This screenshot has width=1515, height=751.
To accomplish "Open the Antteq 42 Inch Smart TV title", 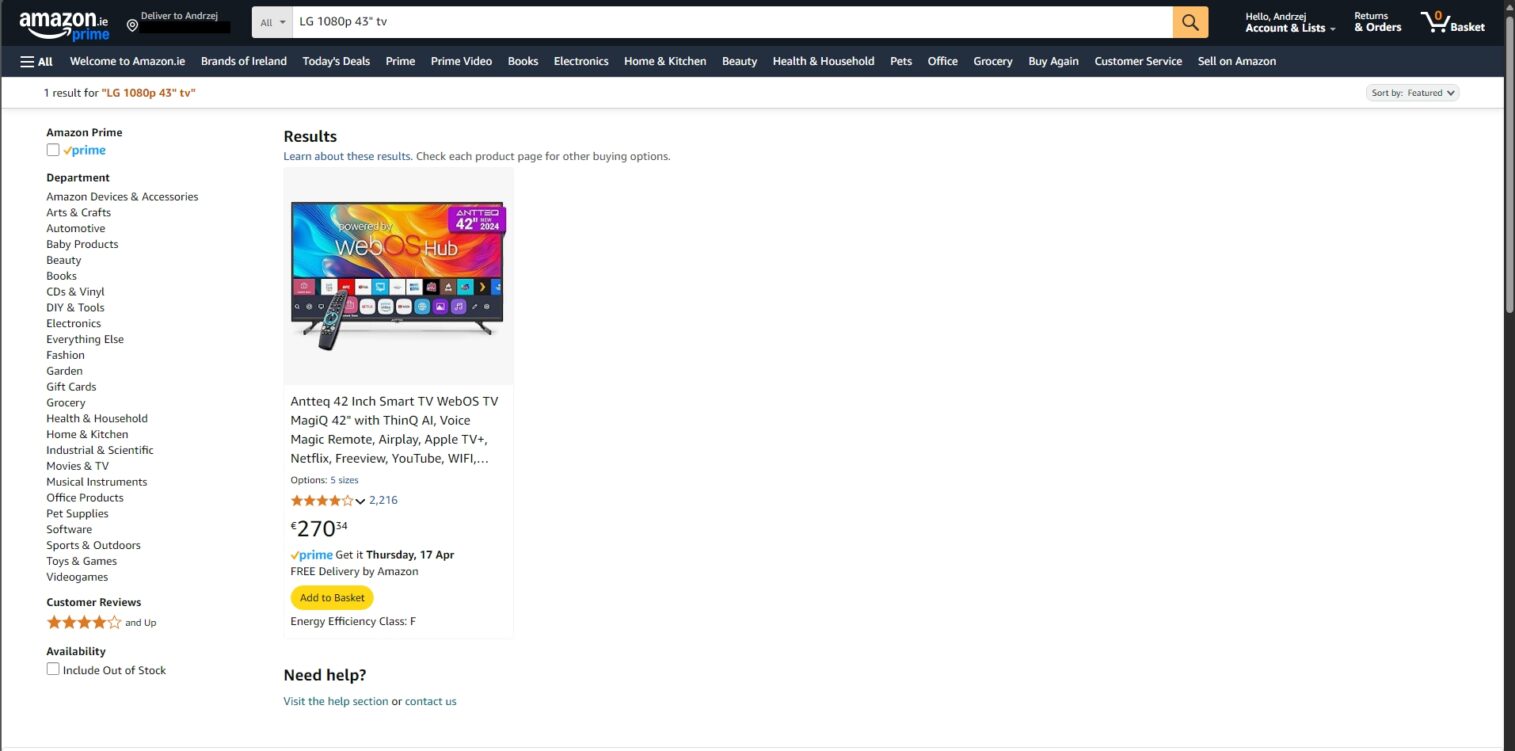I will [x=394, y=430].
